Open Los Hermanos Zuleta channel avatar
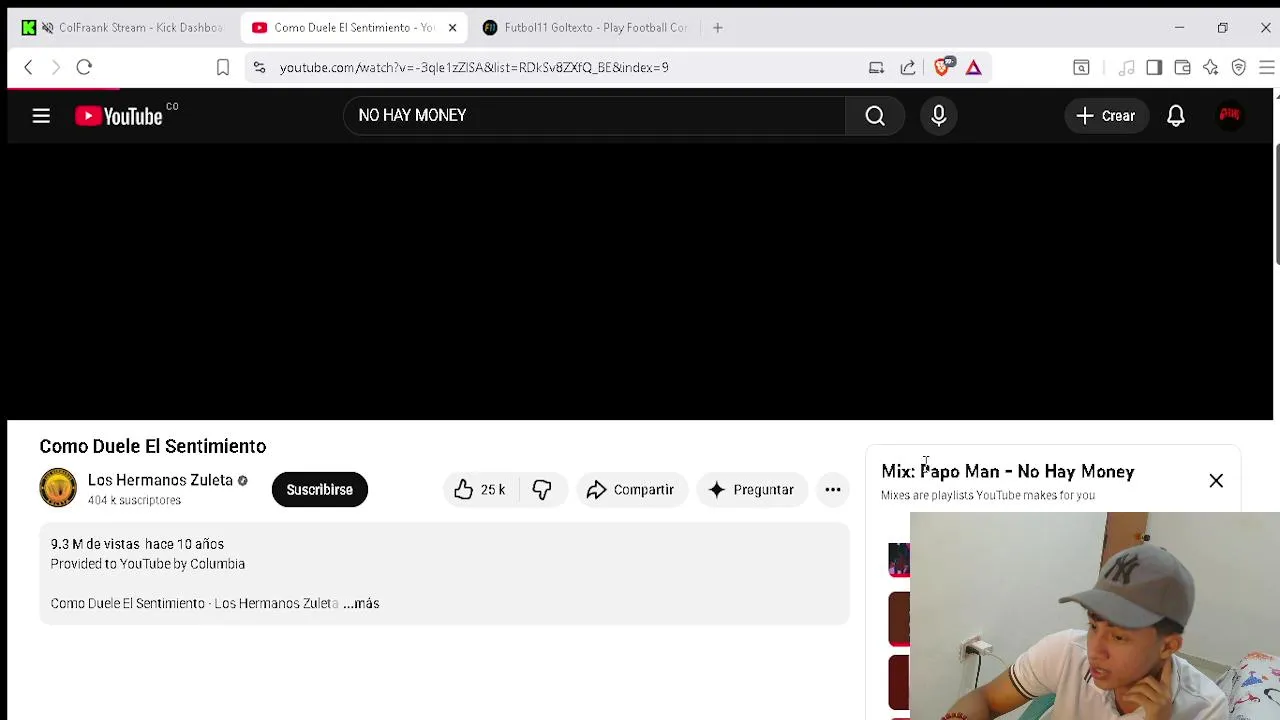The height and width of the screenshot is (720, 1280). pos(58,488)
